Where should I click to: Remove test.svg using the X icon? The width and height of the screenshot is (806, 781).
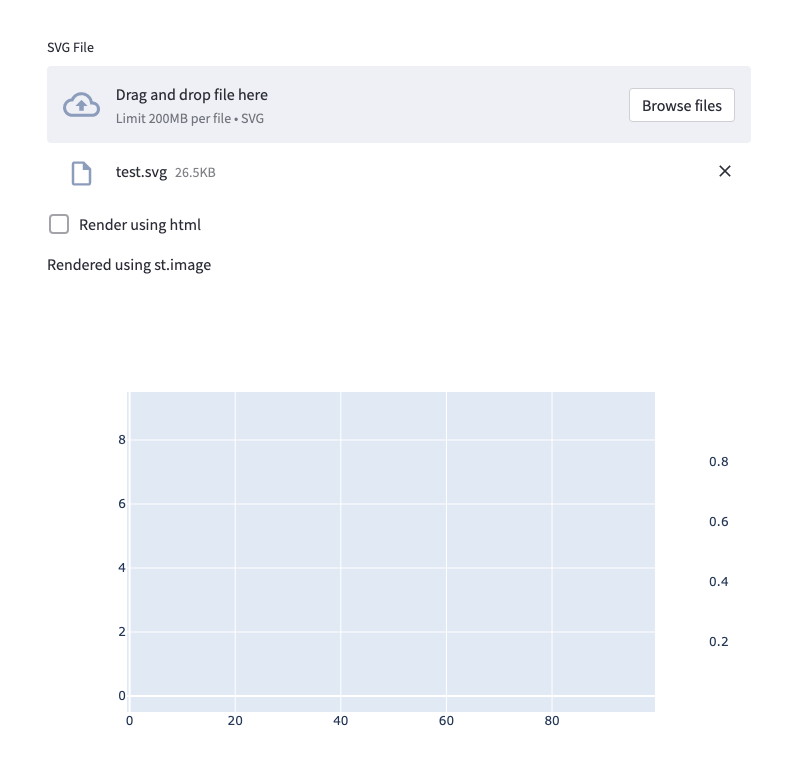point(725,171)
